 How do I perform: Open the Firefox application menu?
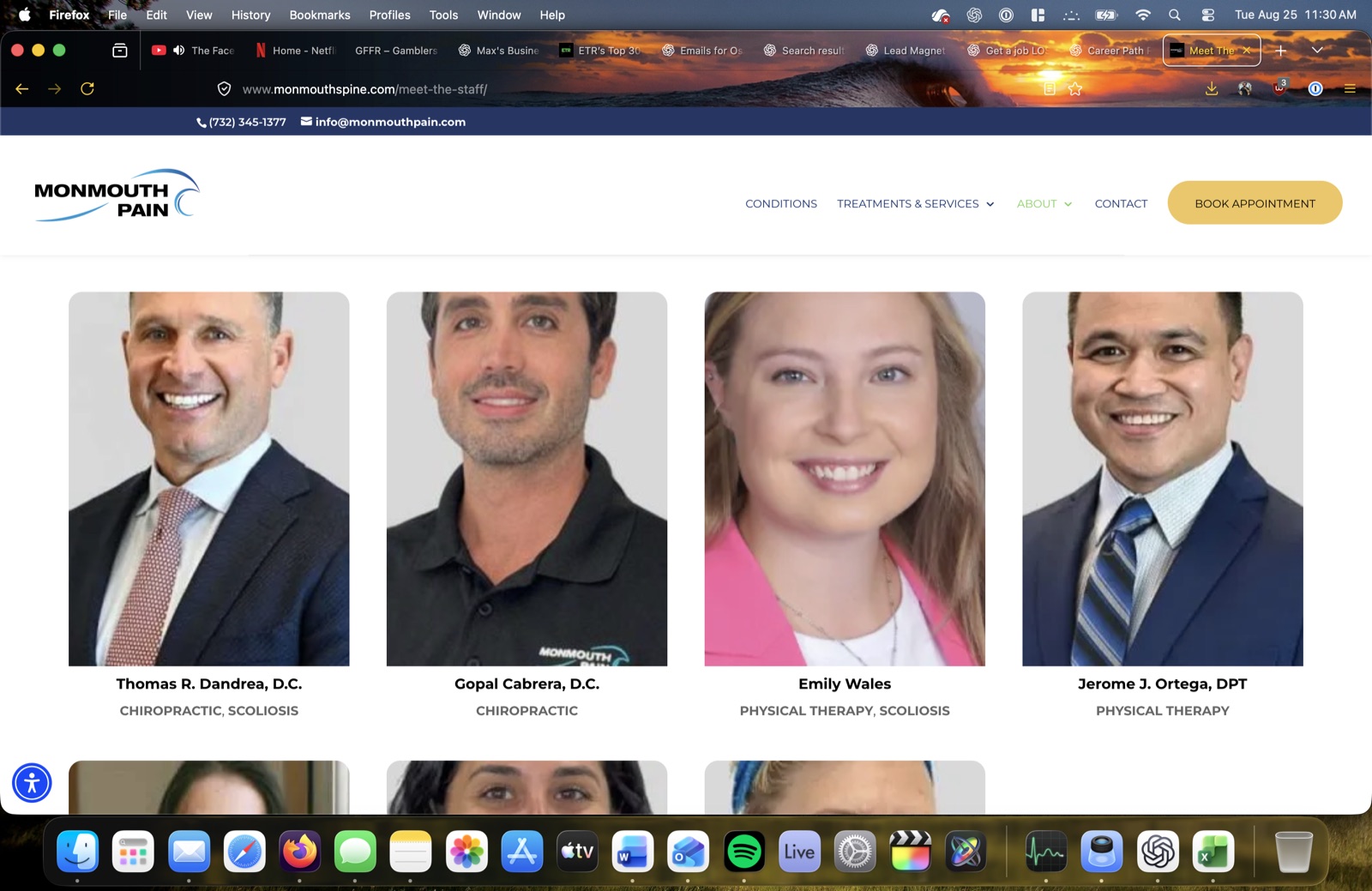coord(1350,89)
